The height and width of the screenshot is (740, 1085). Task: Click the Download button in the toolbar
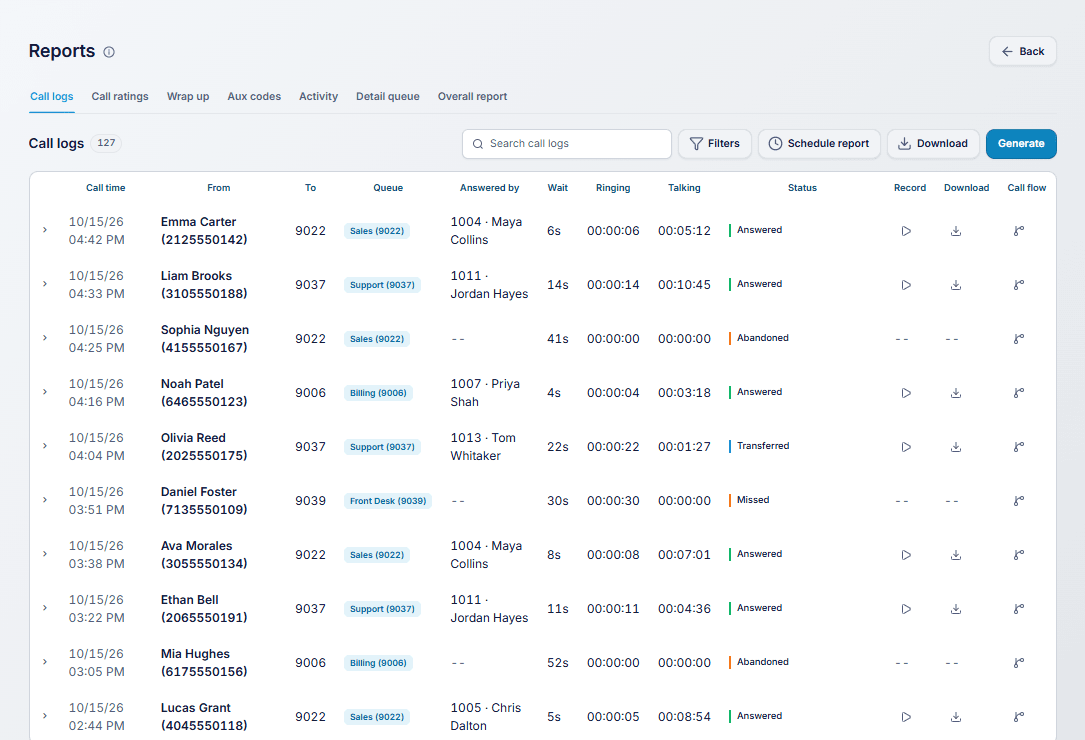point(933,144)
